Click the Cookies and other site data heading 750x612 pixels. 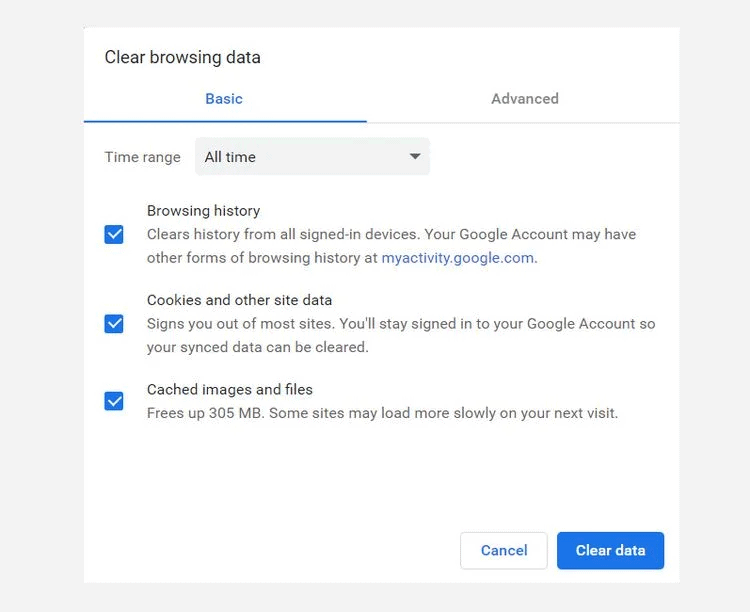click(239, 300)
